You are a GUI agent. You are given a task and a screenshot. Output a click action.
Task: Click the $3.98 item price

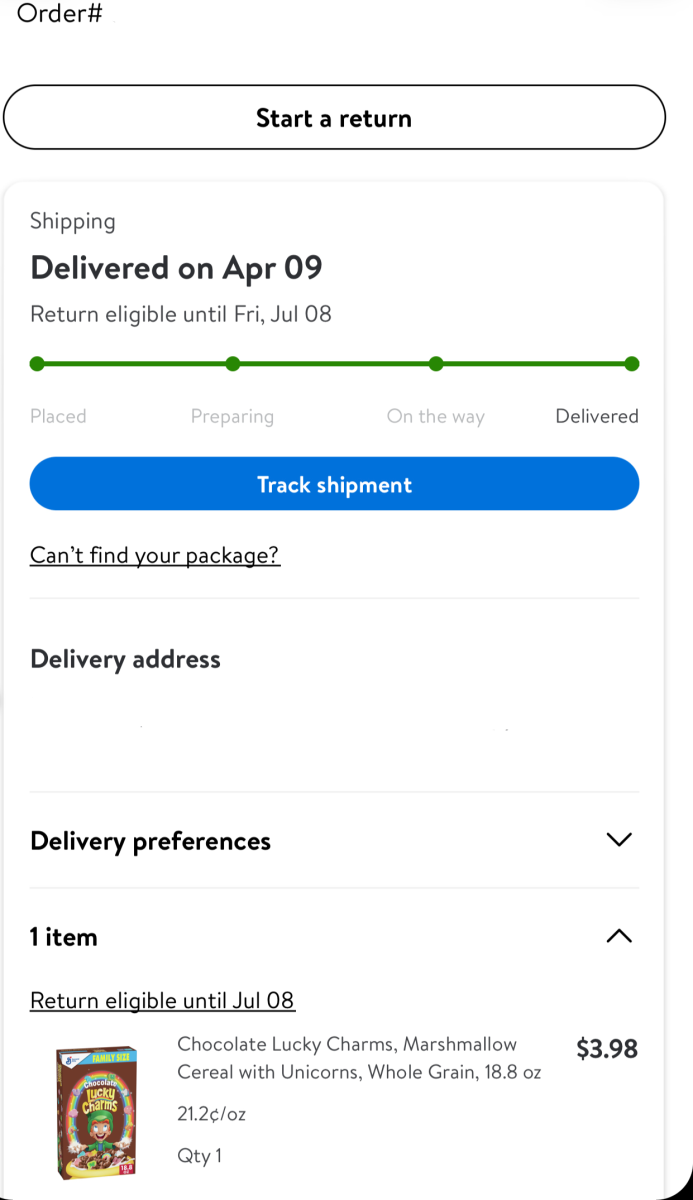pos(607,1049)
